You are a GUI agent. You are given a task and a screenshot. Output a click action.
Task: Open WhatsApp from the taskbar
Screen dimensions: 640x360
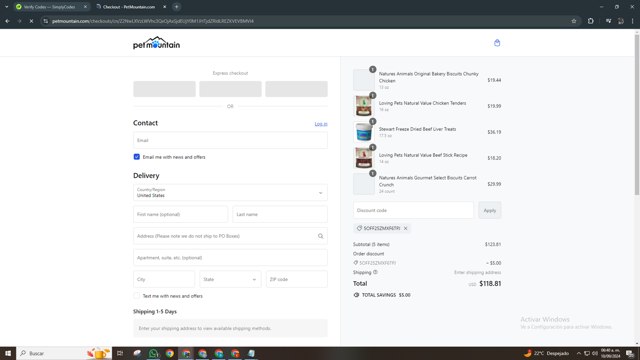pyautogui.click(x=153, y=353)
